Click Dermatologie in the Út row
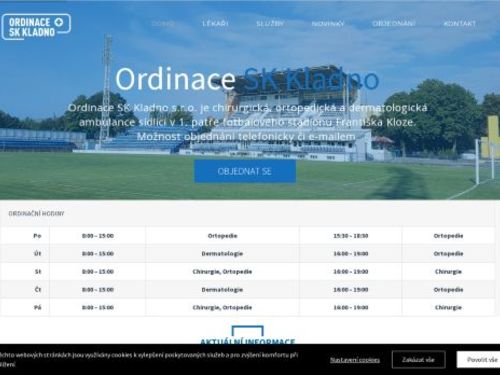500x375 pixels. point(222,254)
